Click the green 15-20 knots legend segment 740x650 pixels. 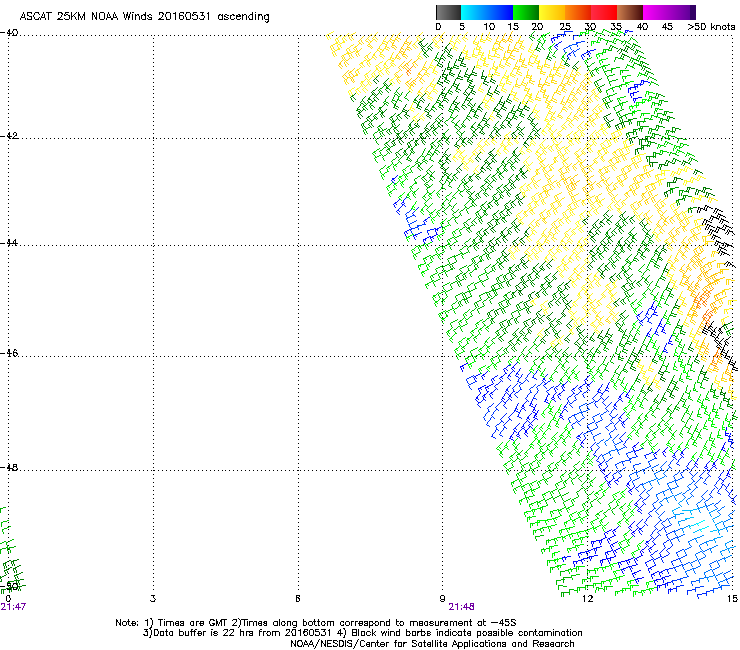(526, 12)
